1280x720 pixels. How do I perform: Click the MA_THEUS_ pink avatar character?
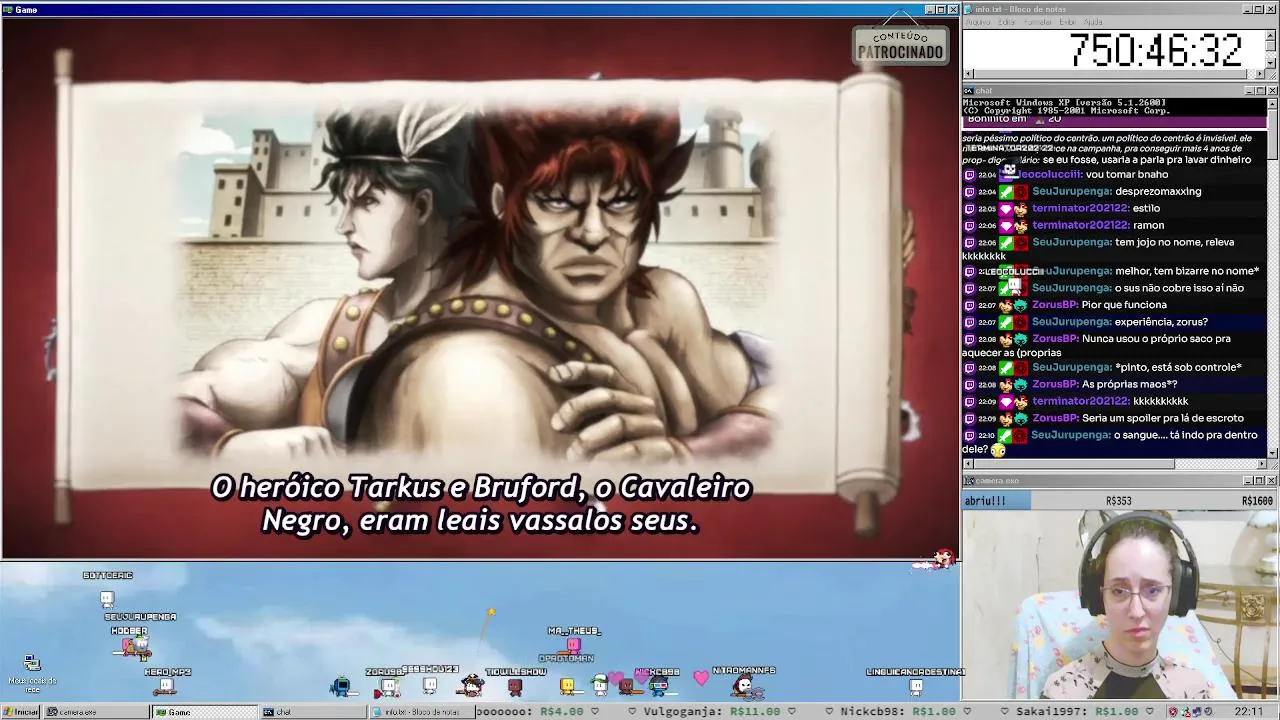(x=573, y=645)
